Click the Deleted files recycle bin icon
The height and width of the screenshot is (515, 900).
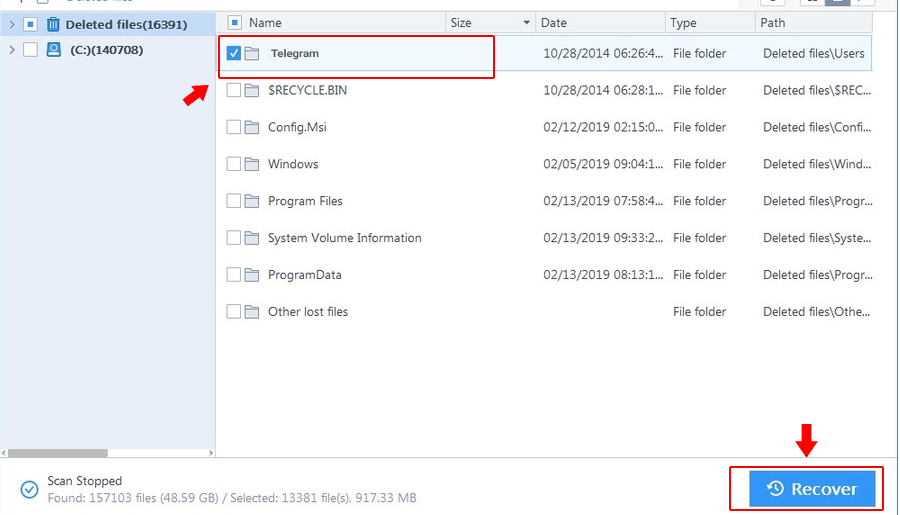tap(53, 24)
